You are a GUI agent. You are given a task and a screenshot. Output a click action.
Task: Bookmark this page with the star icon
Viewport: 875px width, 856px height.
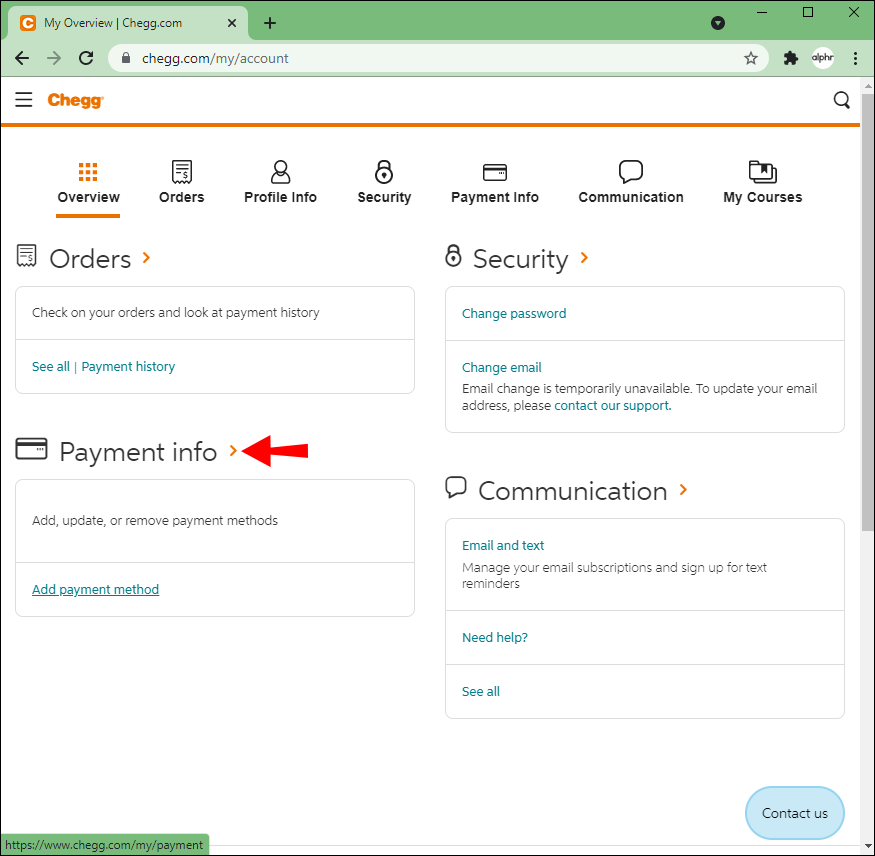[x=751, y=58]
